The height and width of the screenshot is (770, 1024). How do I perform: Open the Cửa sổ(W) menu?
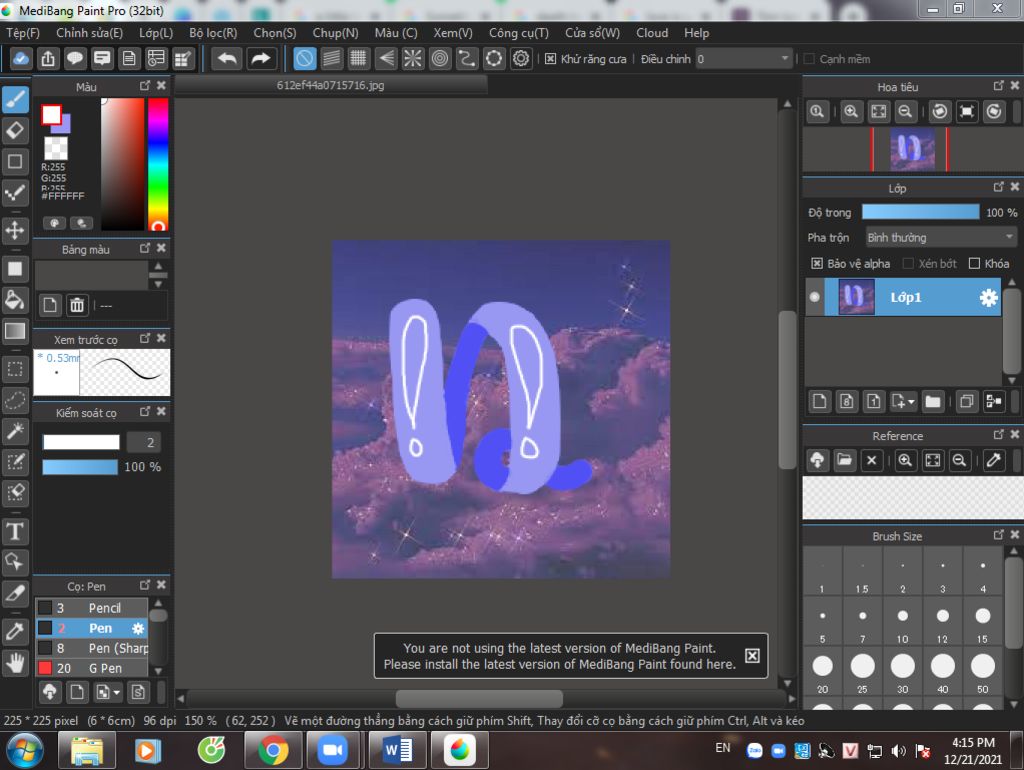[592, 33]
